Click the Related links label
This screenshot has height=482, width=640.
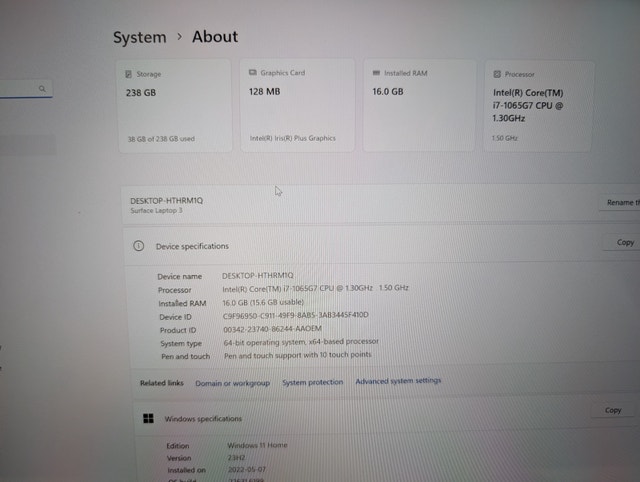coord(162,383)
